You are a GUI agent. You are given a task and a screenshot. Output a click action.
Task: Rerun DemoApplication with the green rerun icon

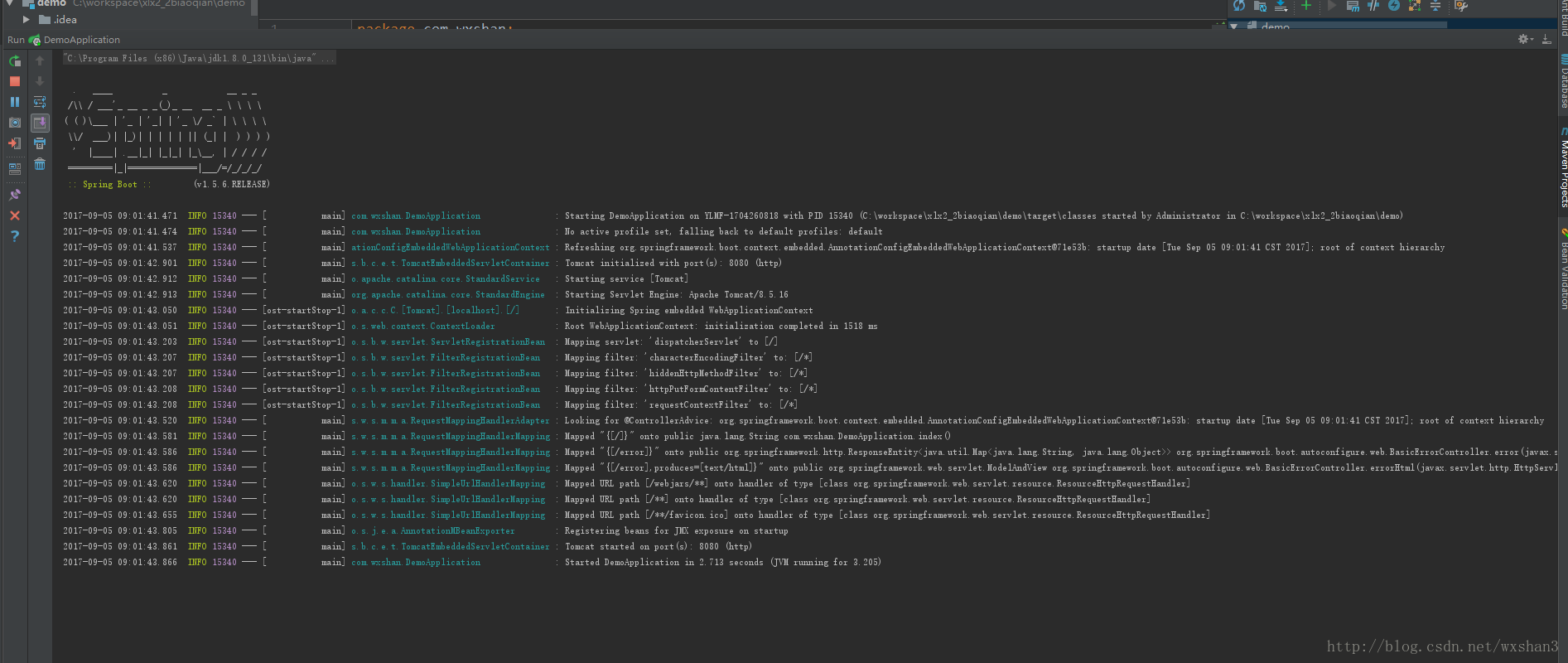click(x=15, y=60)
